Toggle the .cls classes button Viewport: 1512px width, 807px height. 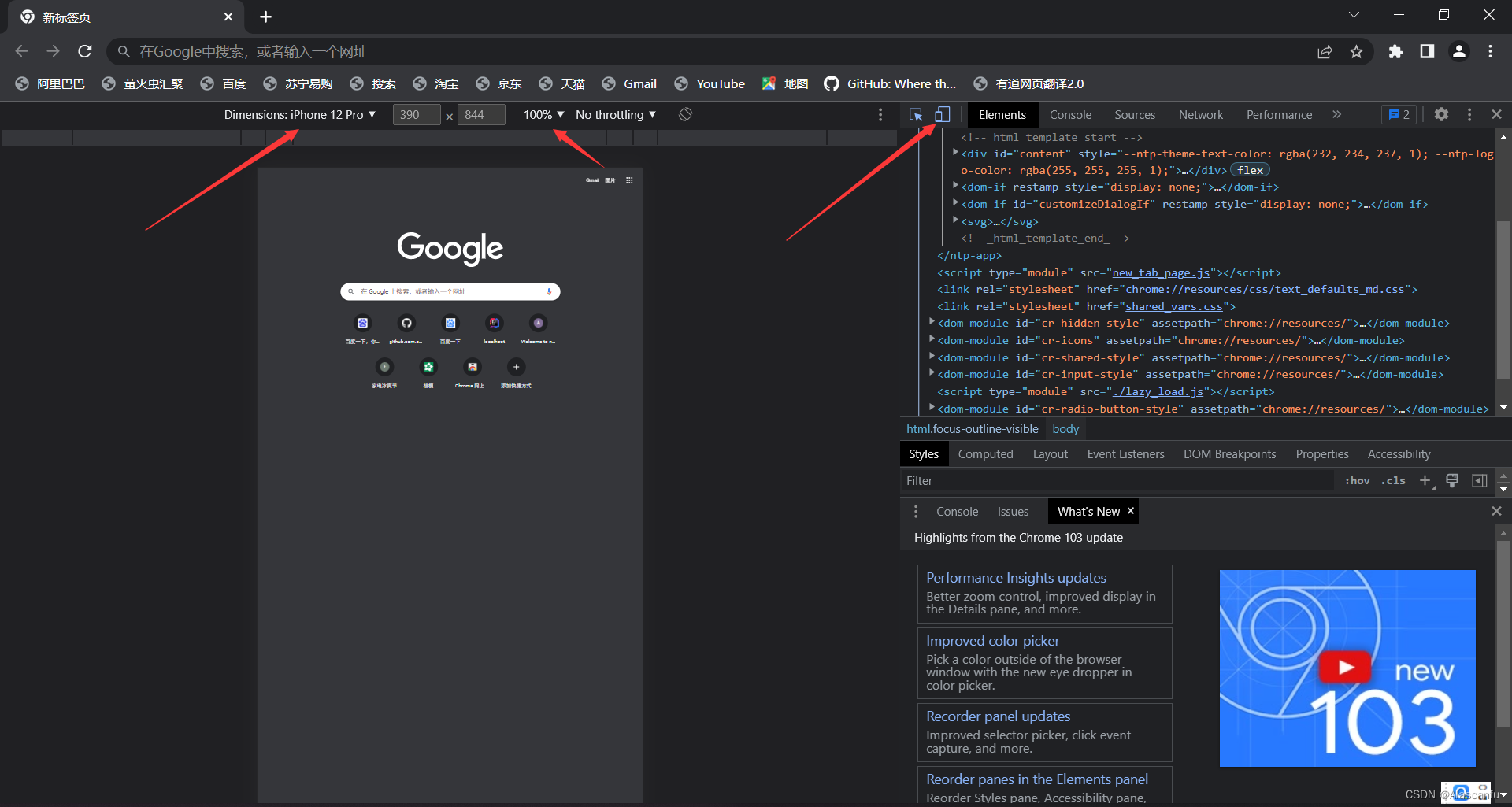click(1393, 481)
